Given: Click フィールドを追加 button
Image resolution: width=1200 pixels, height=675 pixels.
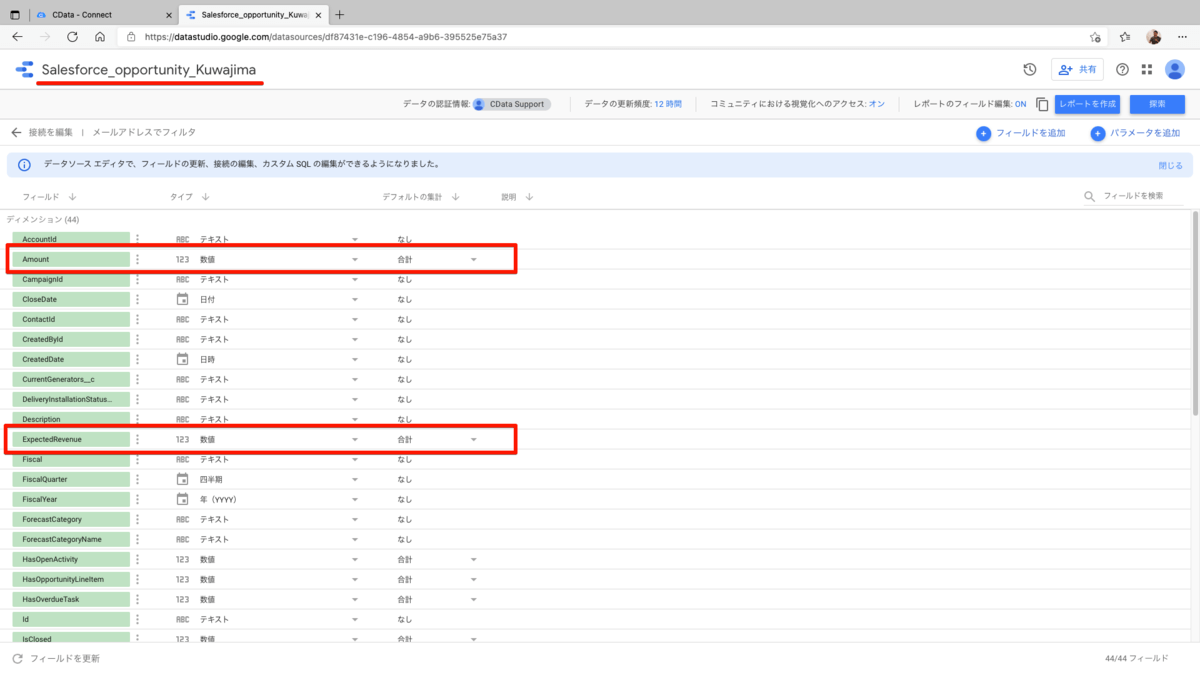Looking at the screenshot, I should (x=1021, y=133).
